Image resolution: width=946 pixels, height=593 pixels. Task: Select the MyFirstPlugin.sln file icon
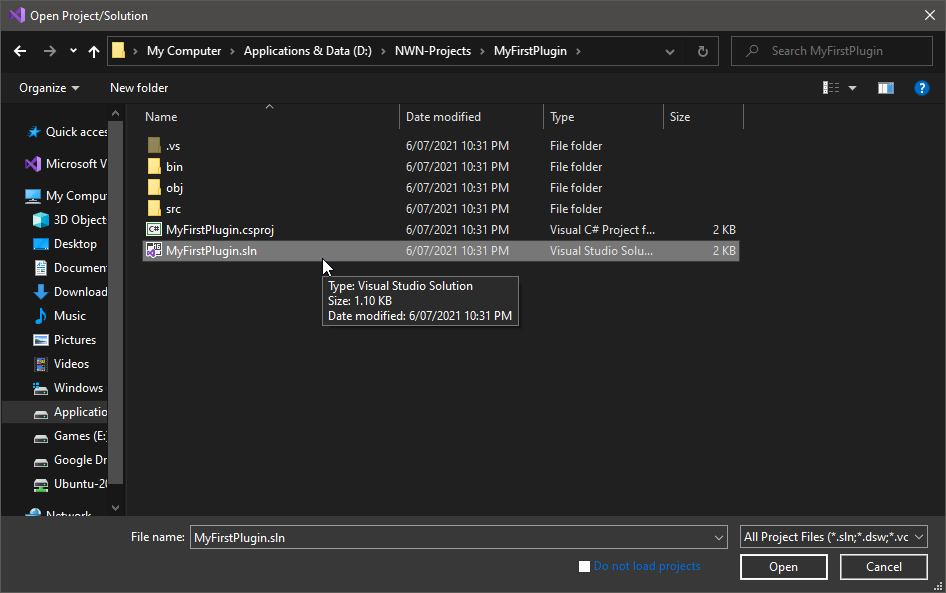click(x=154, y=250)
